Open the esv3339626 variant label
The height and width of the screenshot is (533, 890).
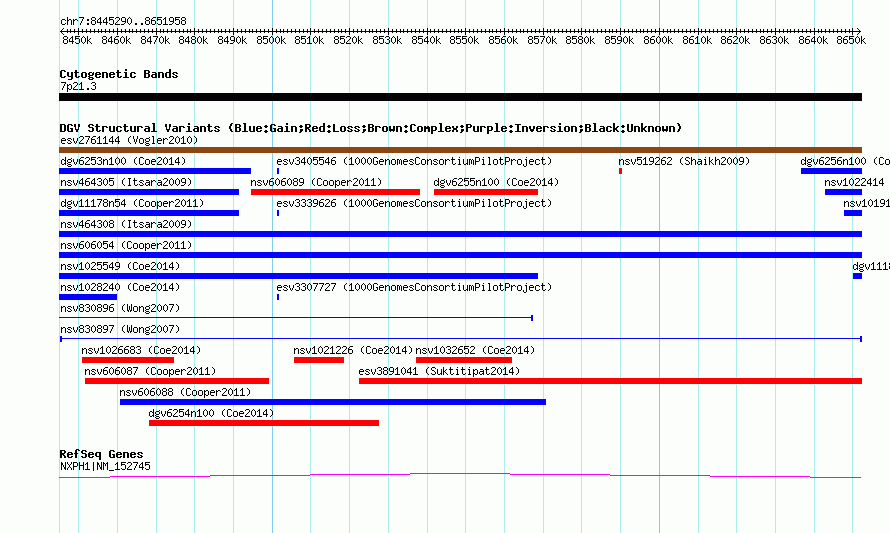point(414,203)
